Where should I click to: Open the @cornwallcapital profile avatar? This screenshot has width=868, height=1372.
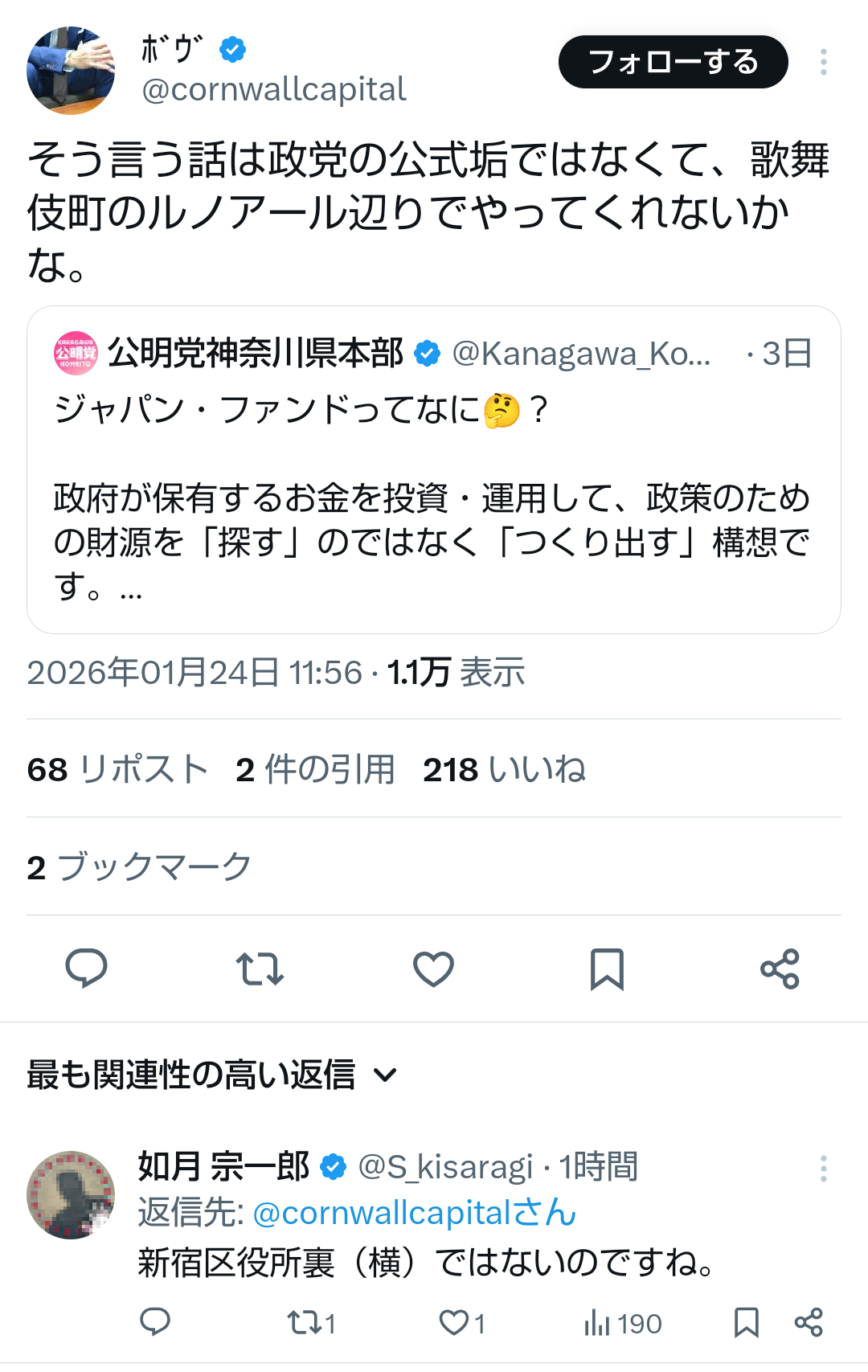tap(71, 71)
